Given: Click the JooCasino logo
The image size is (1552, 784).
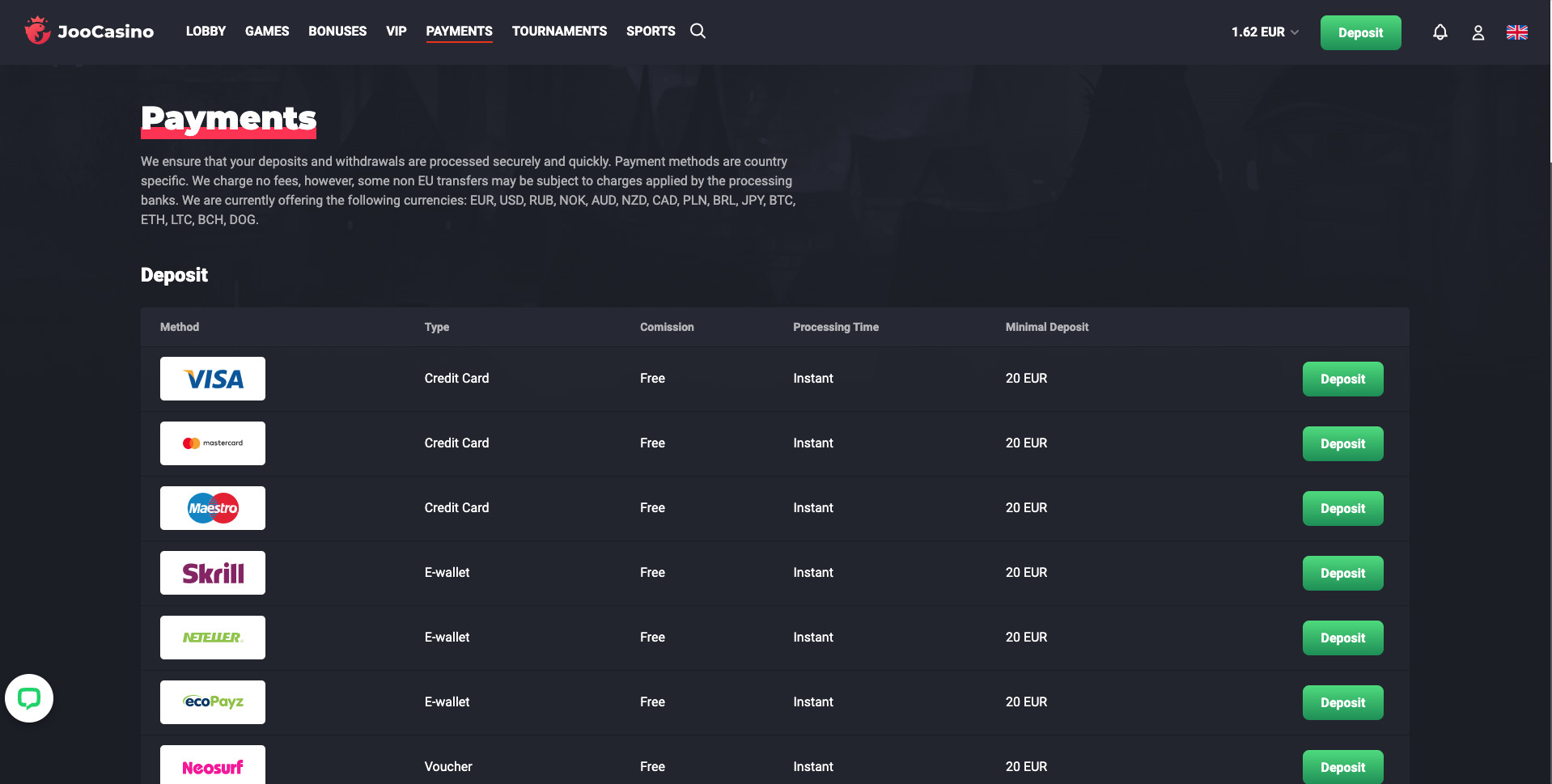Looking at the screenshot, I should coord(89,31).
